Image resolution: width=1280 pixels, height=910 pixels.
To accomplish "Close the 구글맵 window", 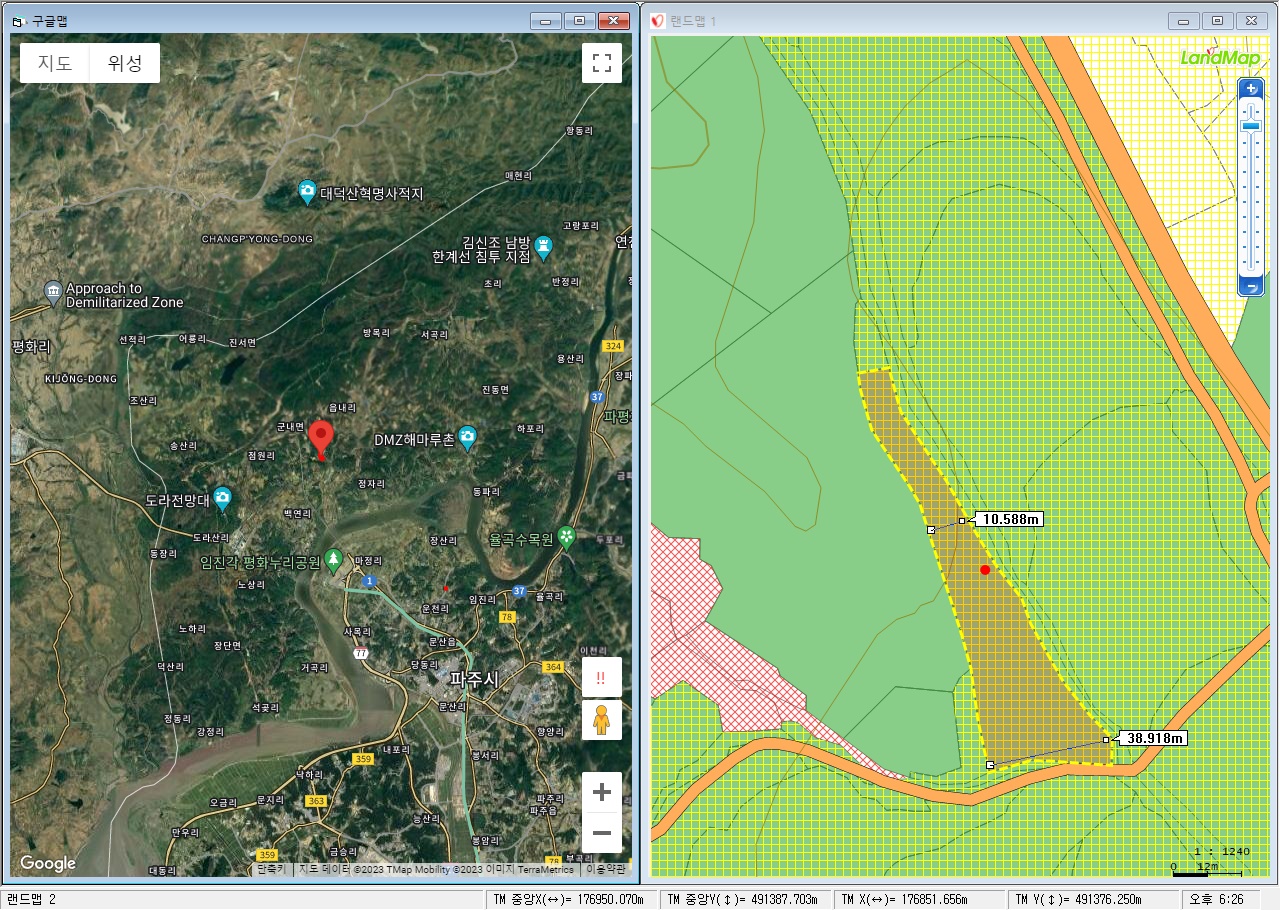I will click(x=613, y=21).
